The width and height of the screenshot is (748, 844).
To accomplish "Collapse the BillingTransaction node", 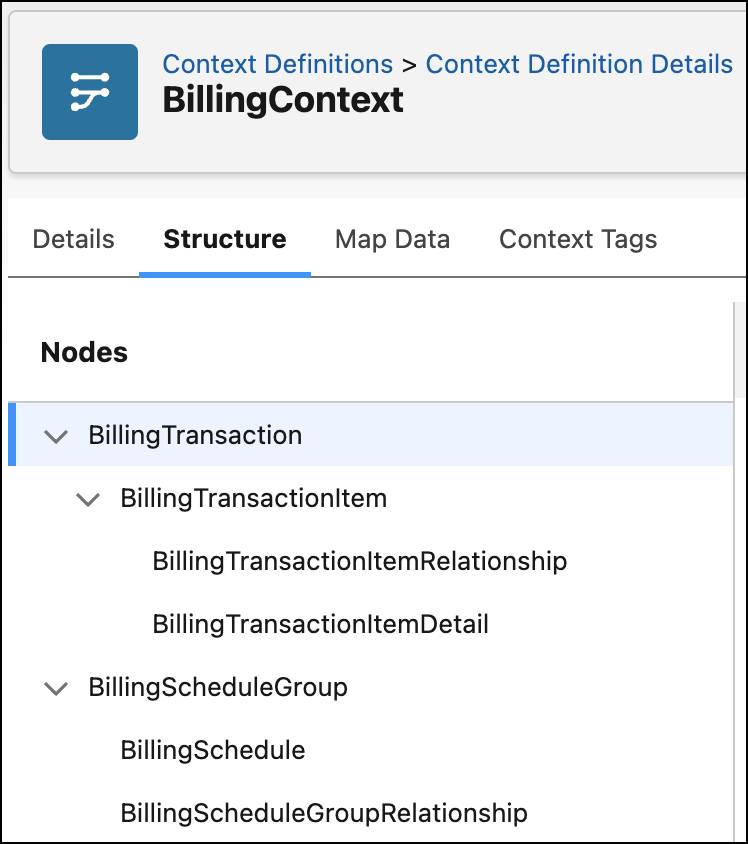I will [57, 435].
